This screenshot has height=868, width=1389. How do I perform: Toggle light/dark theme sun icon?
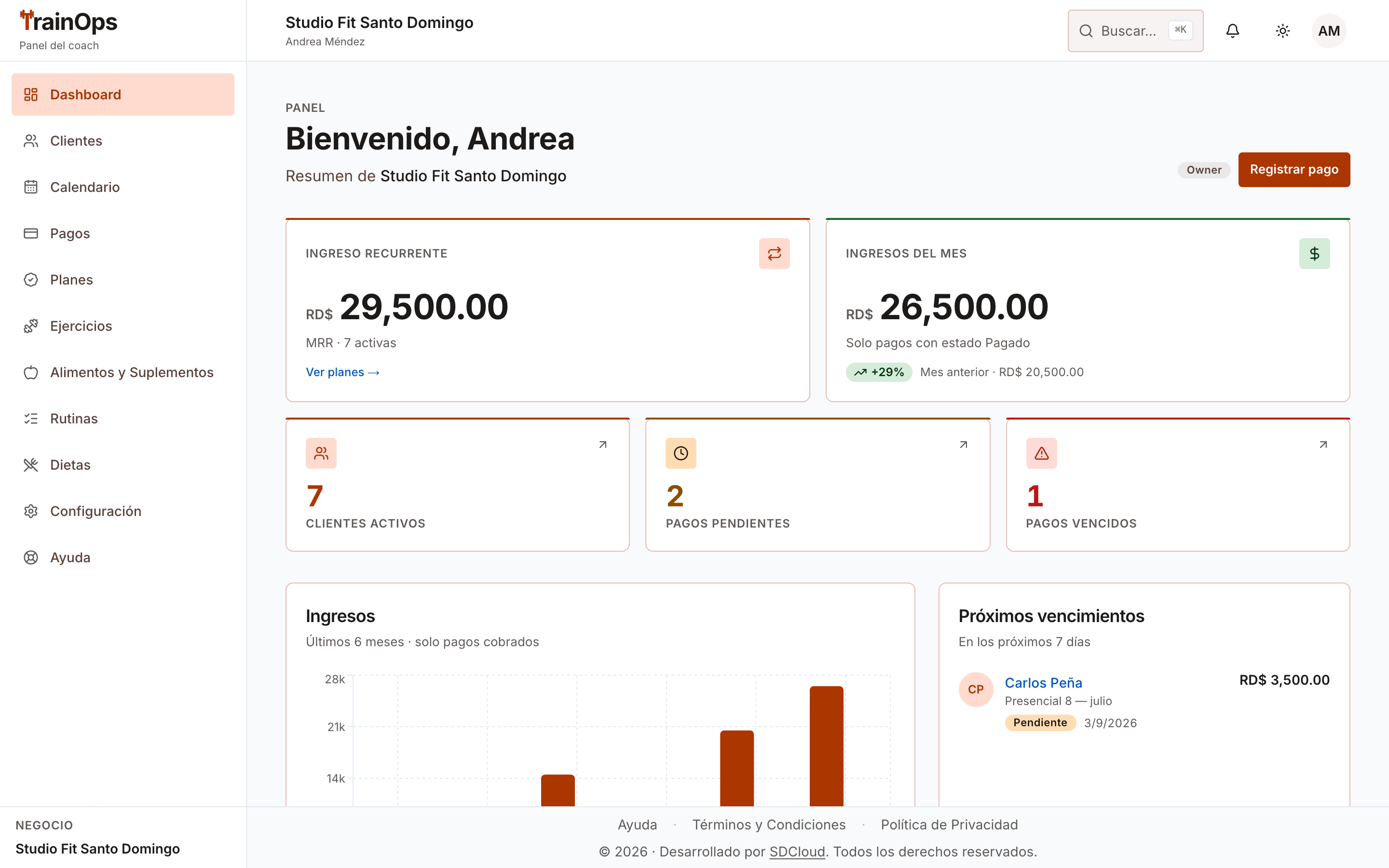tap(1283, 31)
